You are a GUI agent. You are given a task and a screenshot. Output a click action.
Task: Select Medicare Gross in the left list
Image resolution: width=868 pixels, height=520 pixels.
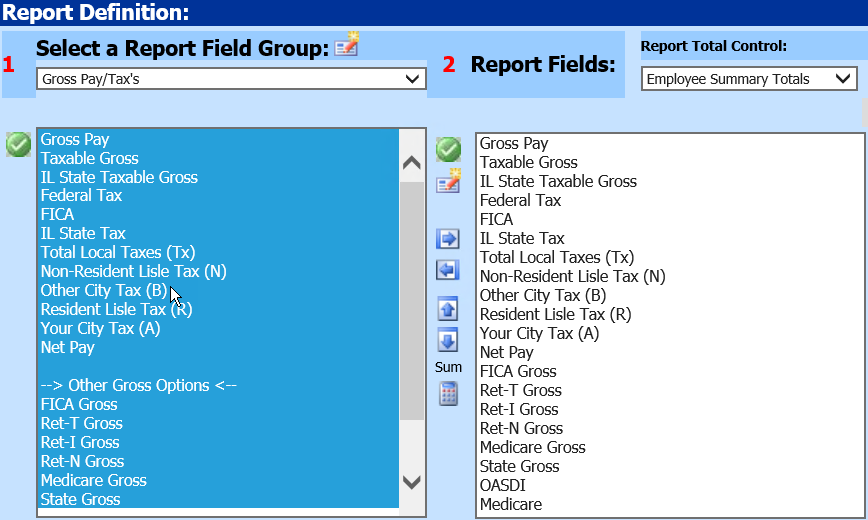[93, 481]
